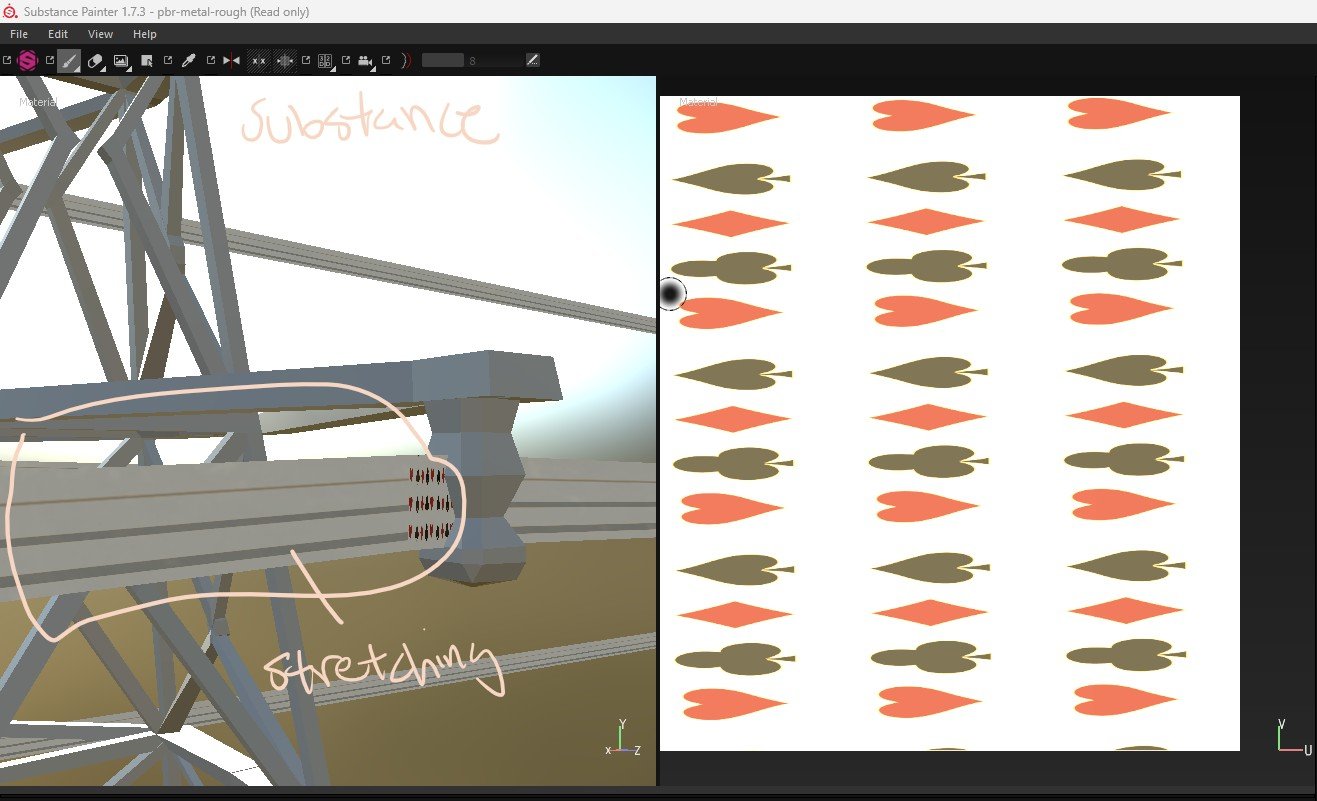Click the 3D viewport Material label
This screenshot has width=1317, height=801.
point(38,102)
